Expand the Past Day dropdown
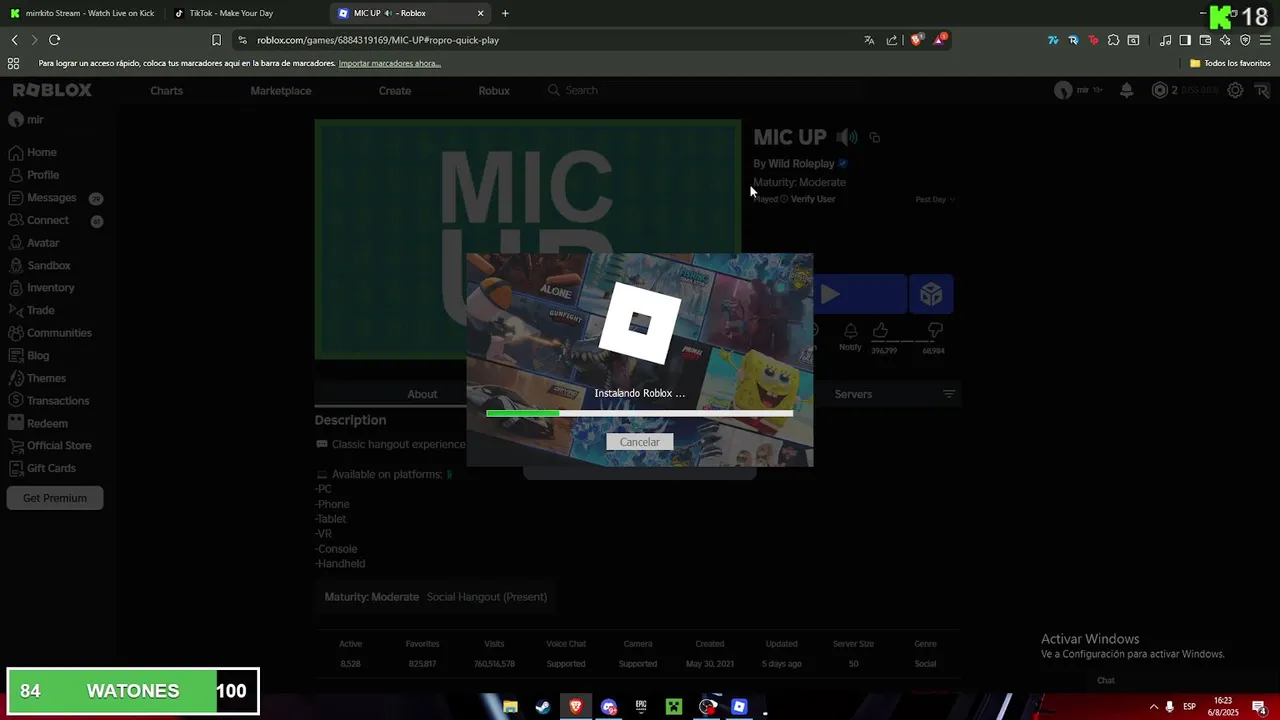 (x=934, y=199)
